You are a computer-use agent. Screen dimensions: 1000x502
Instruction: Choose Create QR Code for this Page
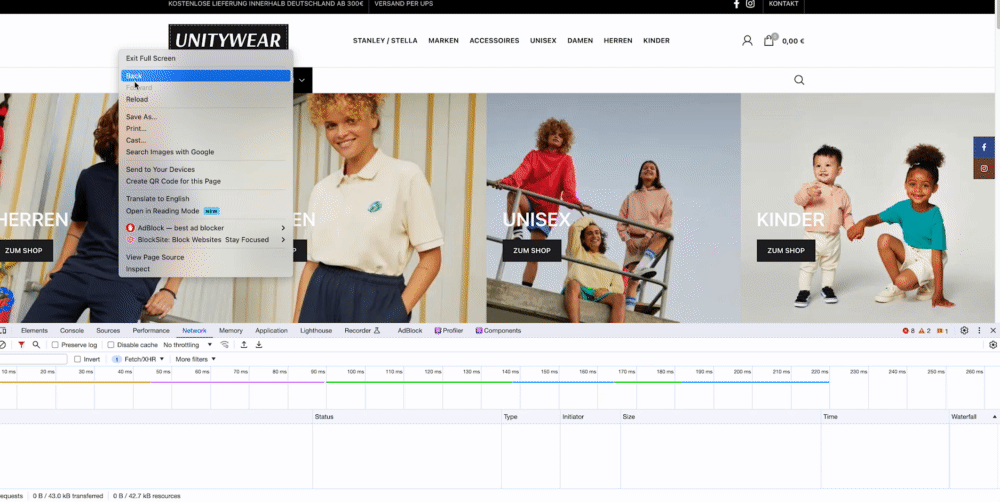205,181
